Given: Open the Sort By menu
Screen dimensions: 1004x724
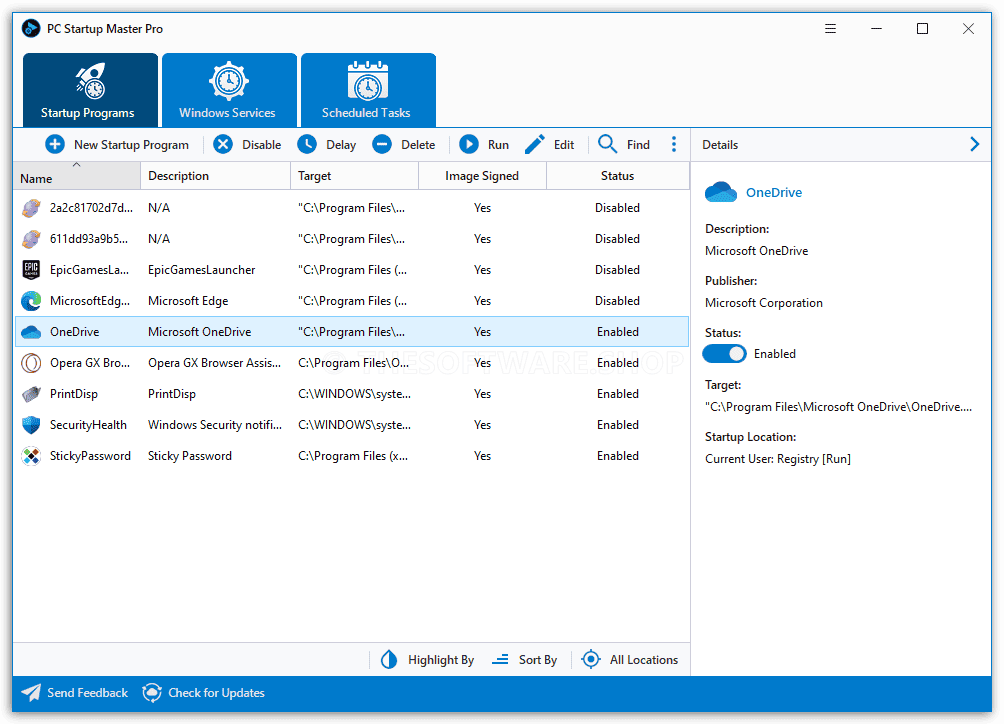Looking at the screenshot, I should 524,660.
